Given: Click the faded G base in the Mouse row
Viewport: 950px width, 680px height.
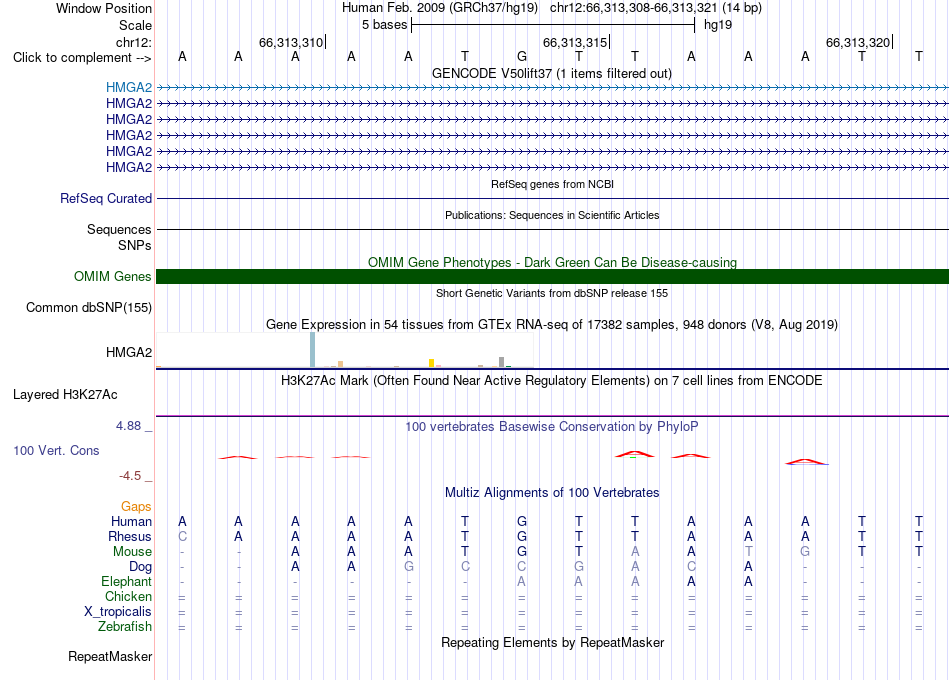Looking at the screenshot, I should click(x=805, y=552).
